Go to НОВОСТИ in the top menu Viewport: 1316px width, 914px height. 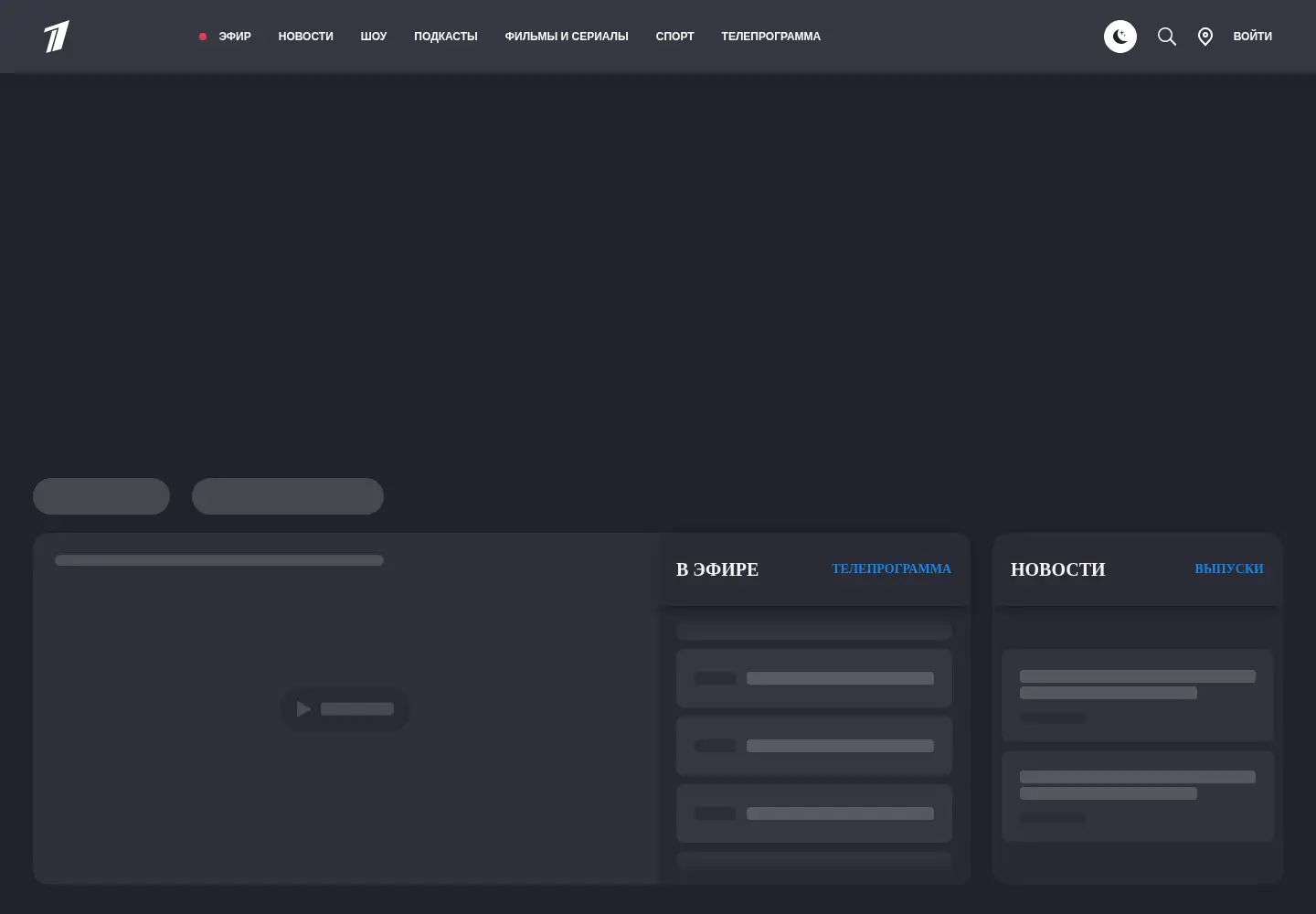305,37
